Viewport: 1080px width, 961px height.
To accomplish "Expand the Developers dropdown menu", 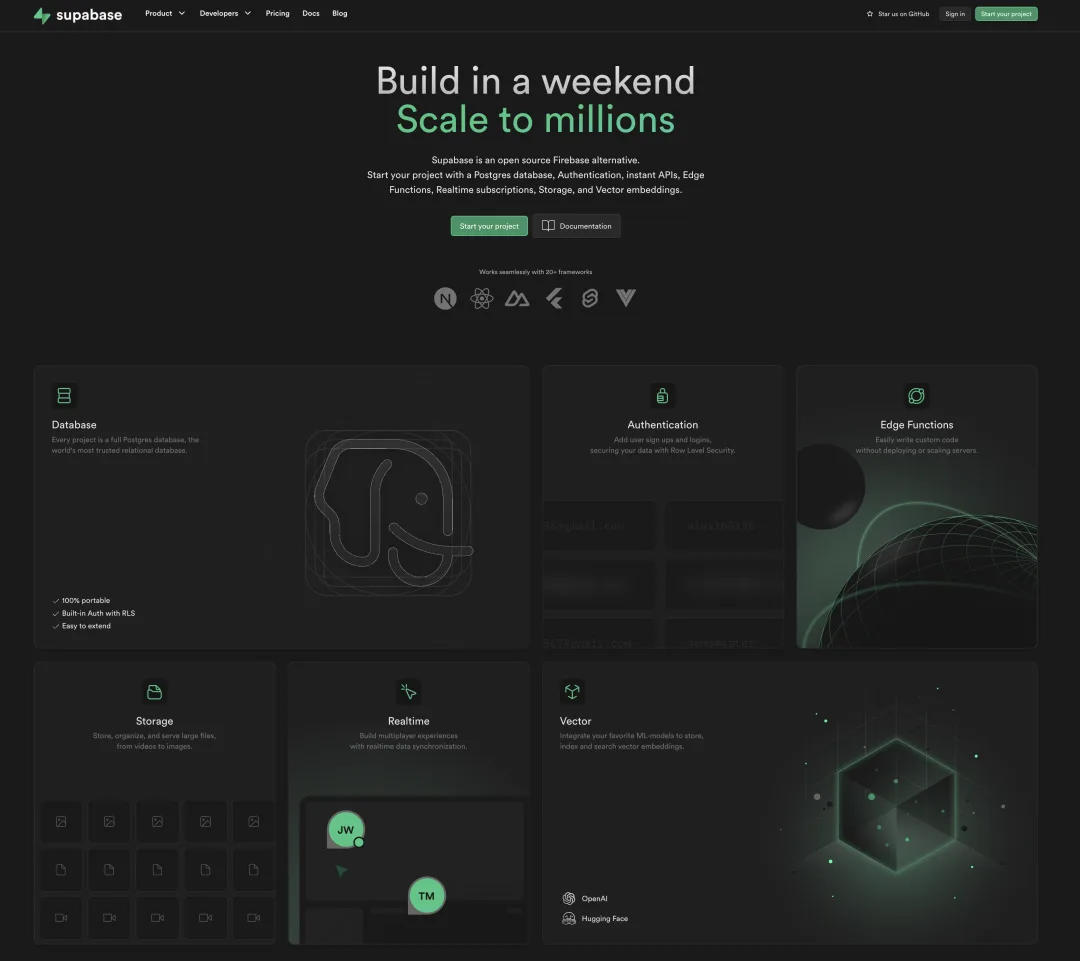I will (x=225, y=13).
